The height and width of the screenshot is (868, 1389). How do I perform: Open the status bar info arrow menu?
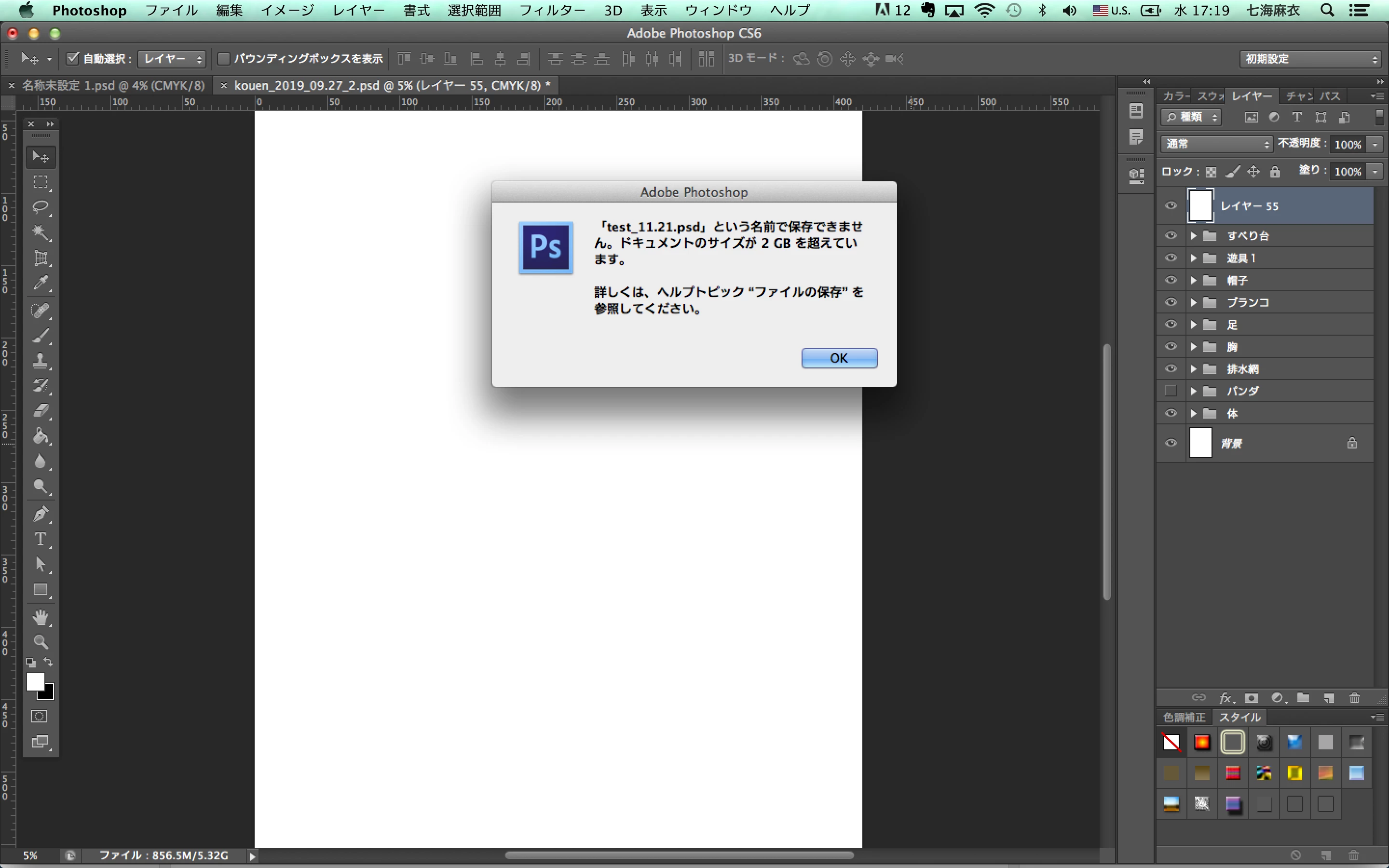252,856
